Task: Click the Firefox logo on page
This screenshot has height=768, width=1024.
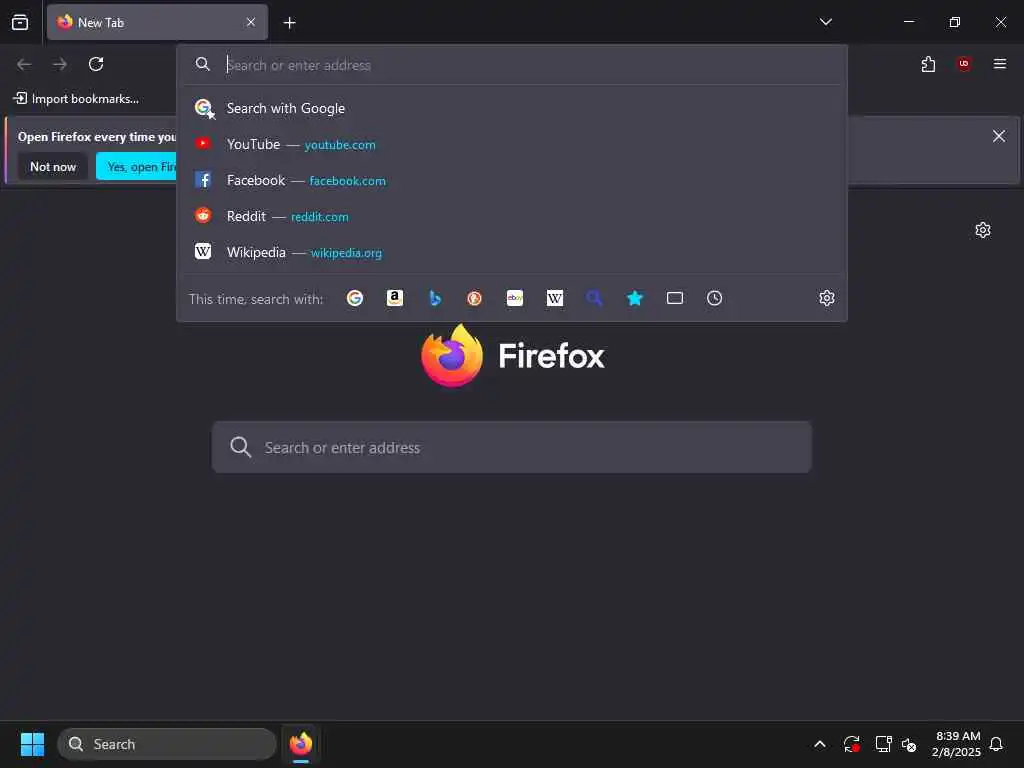Action: [513, 356]
